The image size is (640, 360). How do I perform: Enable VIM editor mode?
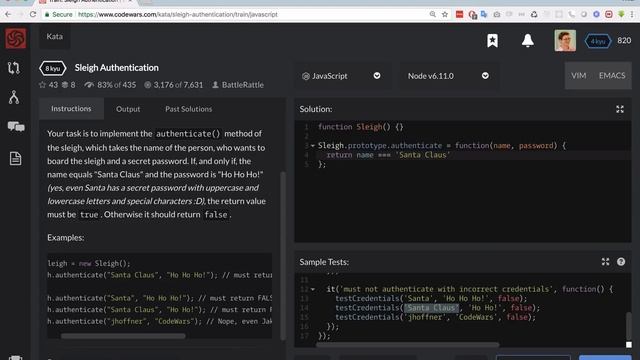pos(578,76)
